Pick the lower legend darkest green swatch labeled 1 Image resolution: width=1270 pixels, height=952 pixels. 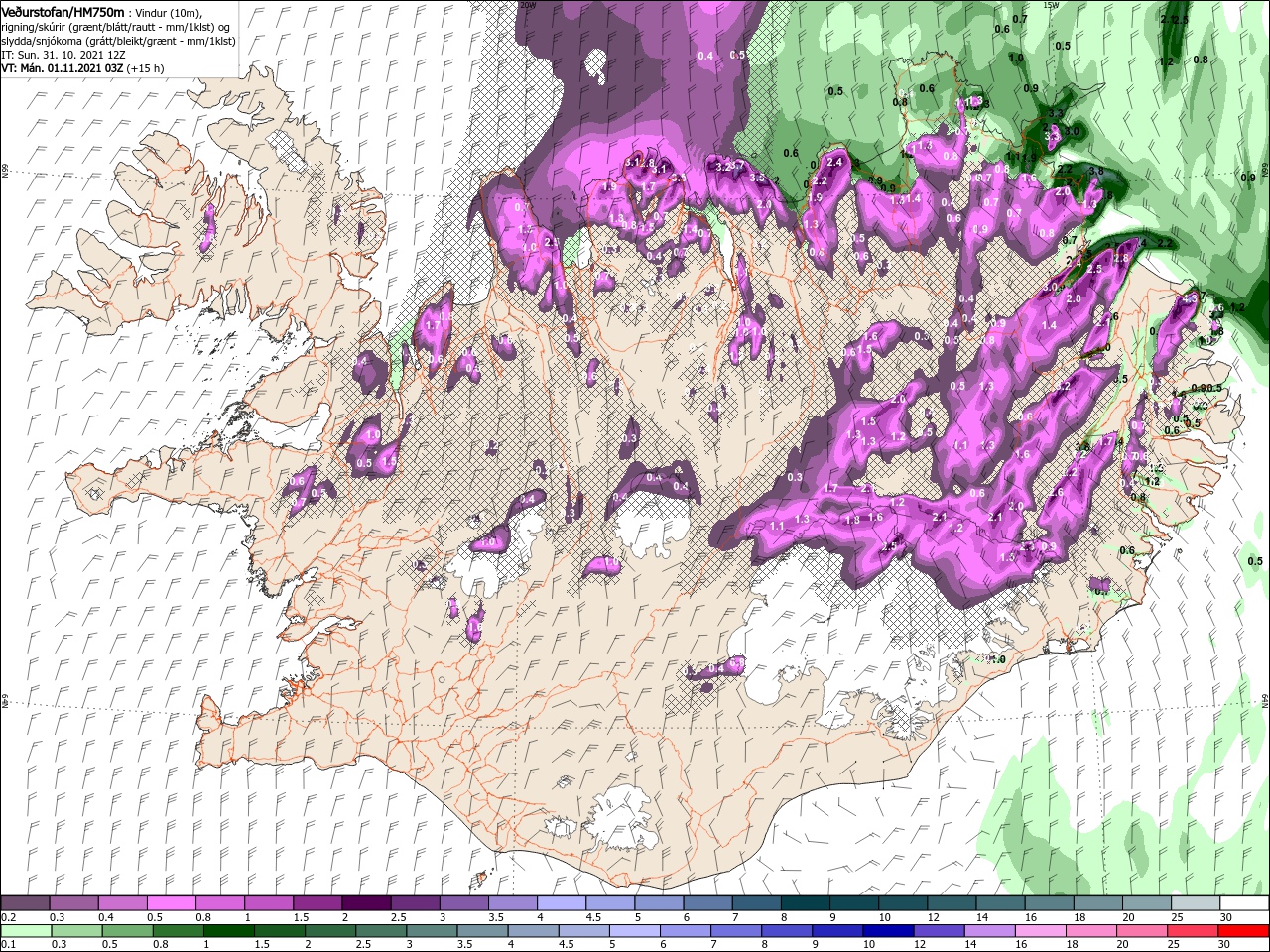(228, 931)
